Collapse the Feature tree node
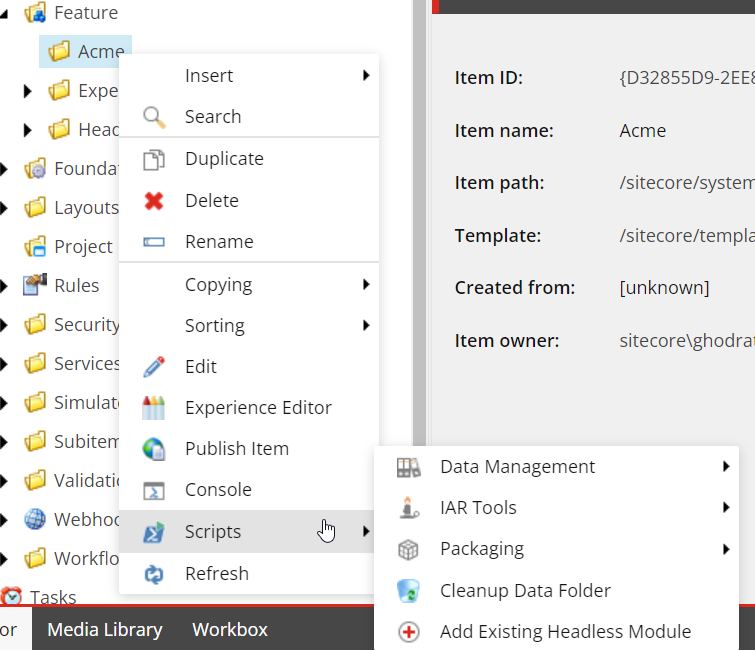The image size is (755, 650). [x=4, y=13]
